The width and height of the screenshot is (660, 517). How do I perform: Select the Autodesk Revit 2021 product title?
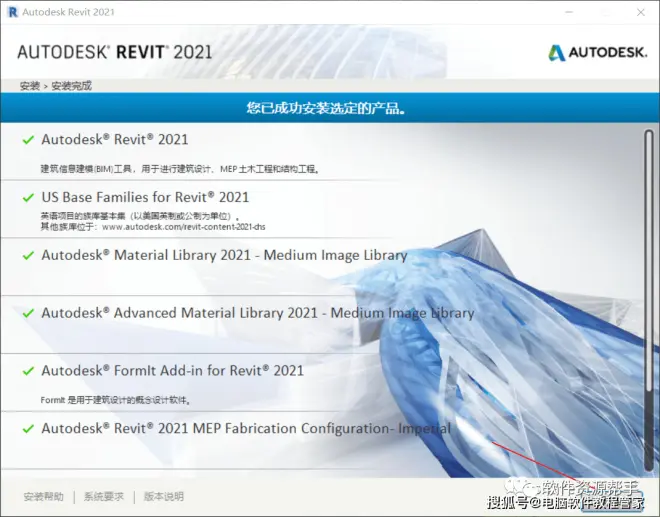coord(114,139)
